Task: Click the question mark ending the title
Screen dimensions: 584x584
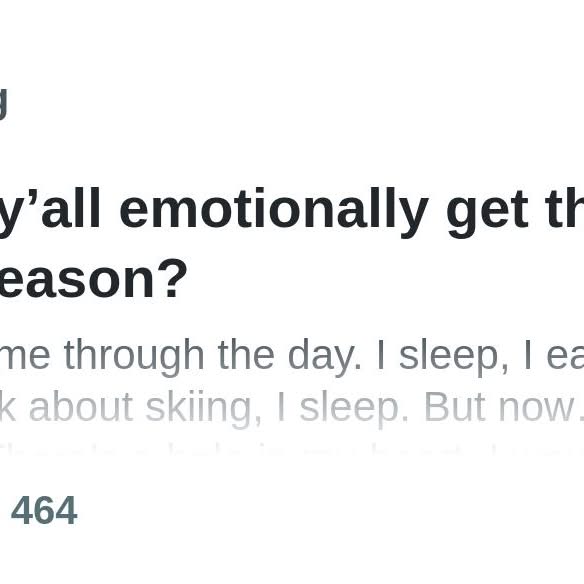Action: click(173, 279)
